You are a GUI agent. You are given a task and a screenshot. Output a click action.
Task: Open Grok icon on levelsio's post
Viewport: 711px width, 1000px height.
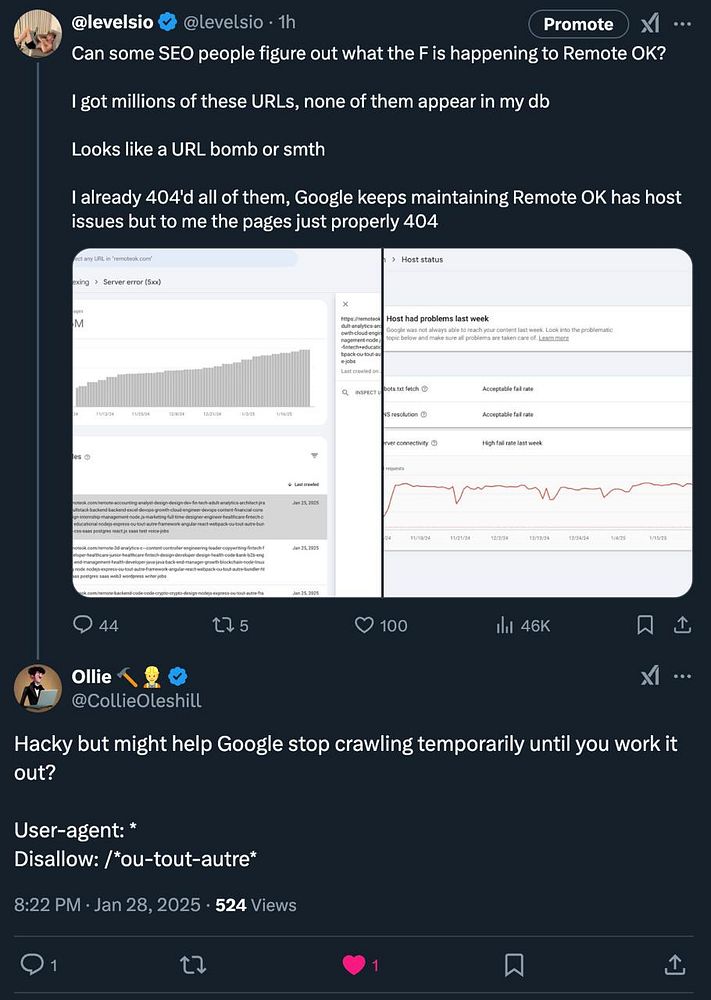649,24
